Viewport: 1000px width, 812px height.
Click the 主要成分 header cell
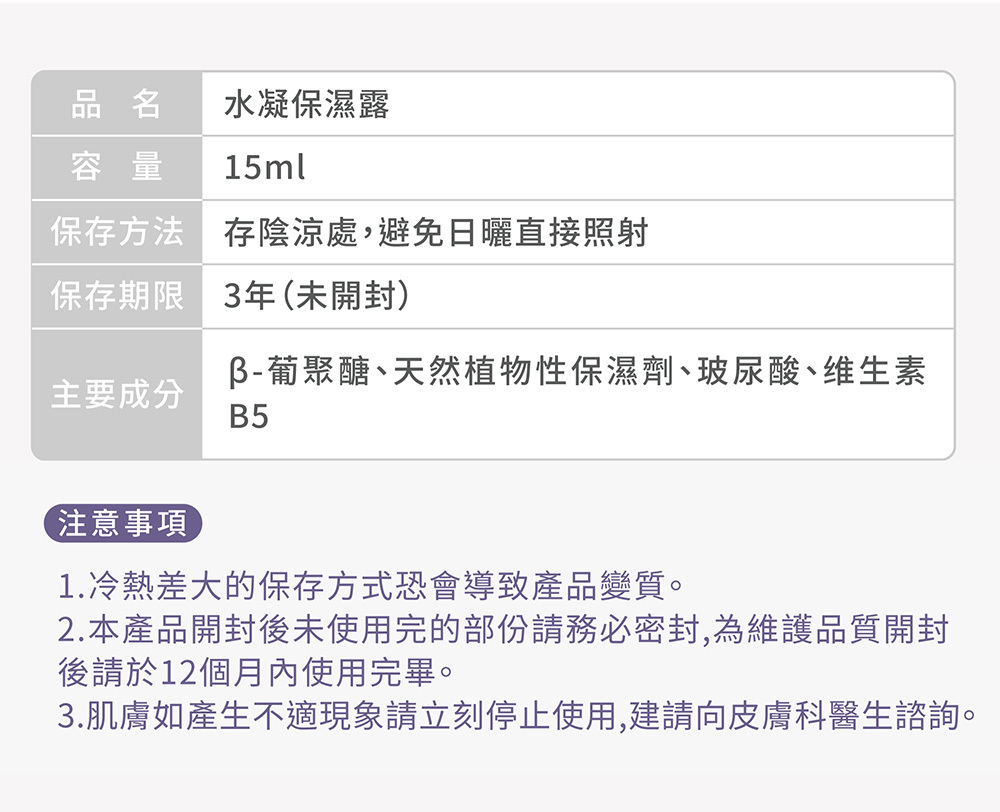(117, 394)
